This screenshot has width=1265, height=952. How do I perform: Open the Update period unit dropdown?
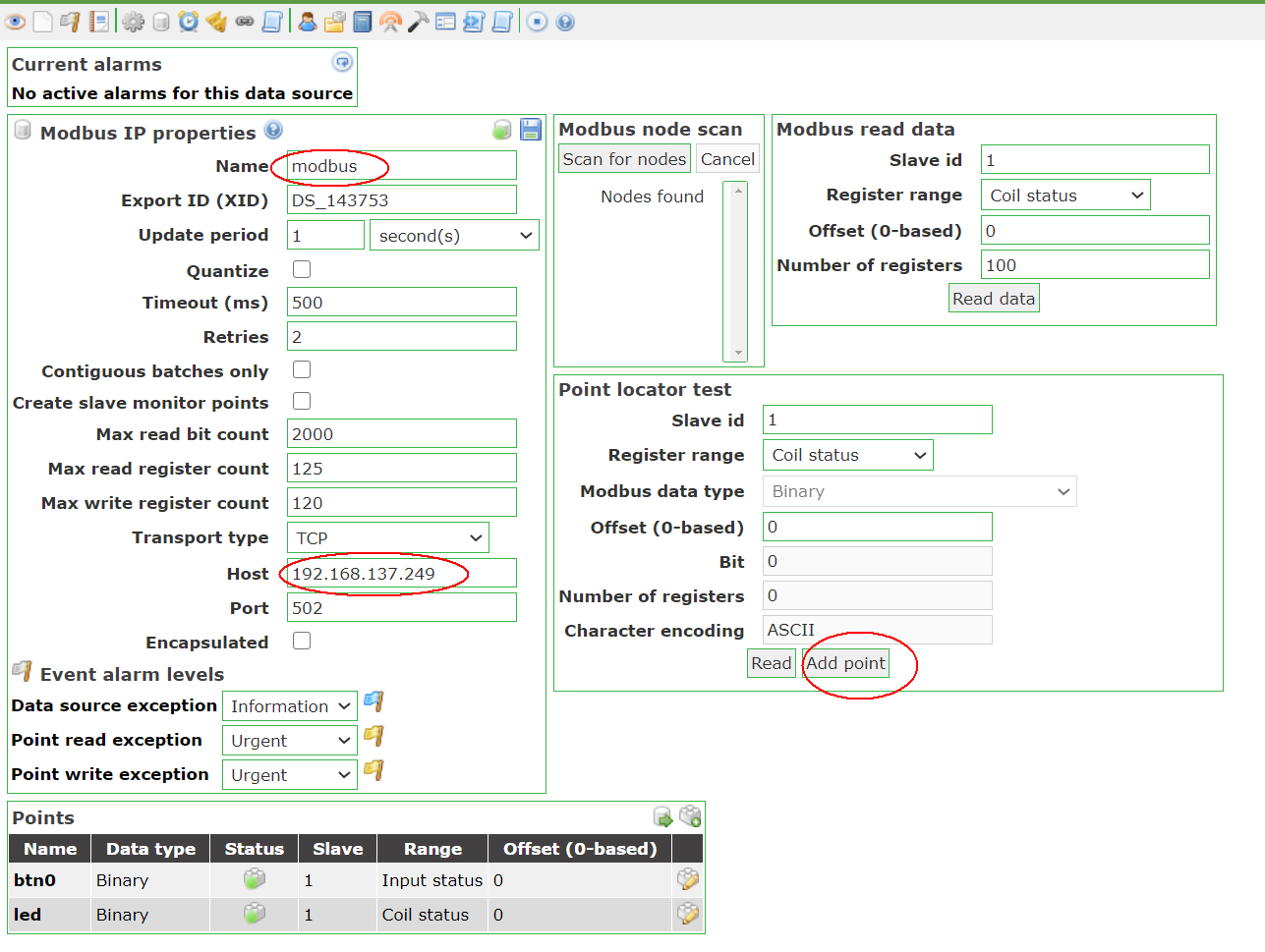coord(454,236)
